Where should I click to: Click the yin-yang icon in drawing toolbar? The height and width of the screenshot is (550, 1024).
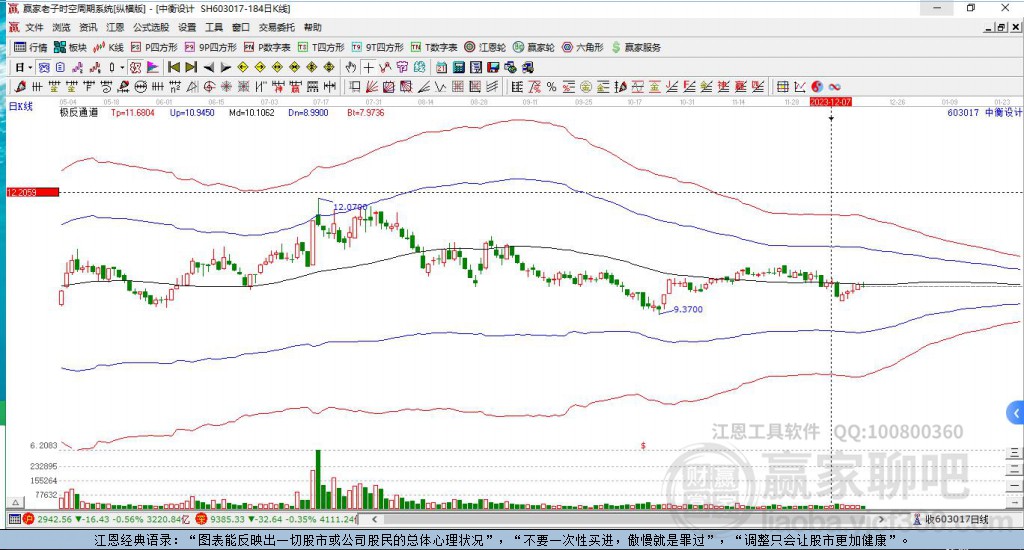816,87
